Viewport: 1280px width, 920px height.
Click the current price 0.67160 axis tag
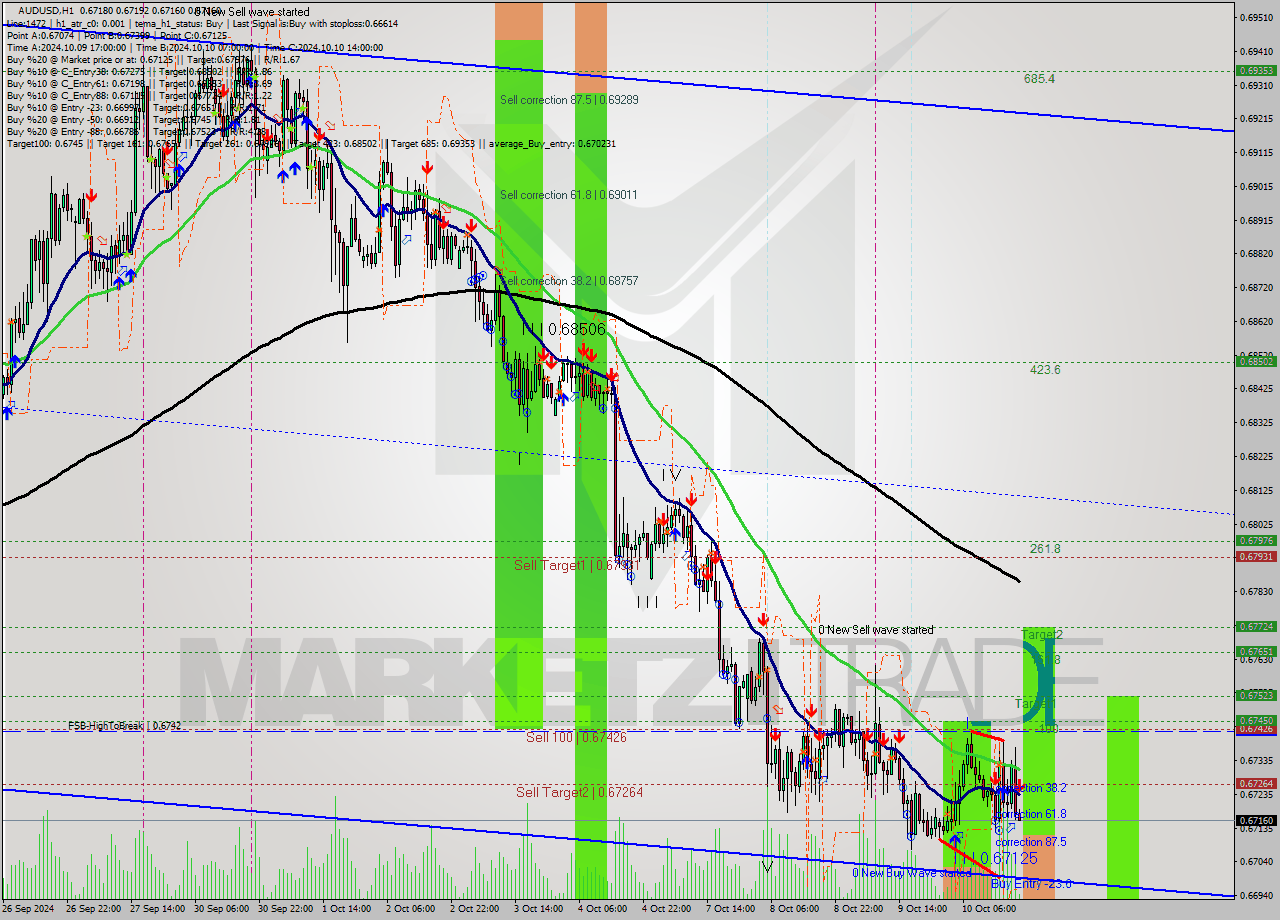pos(1256,820)
